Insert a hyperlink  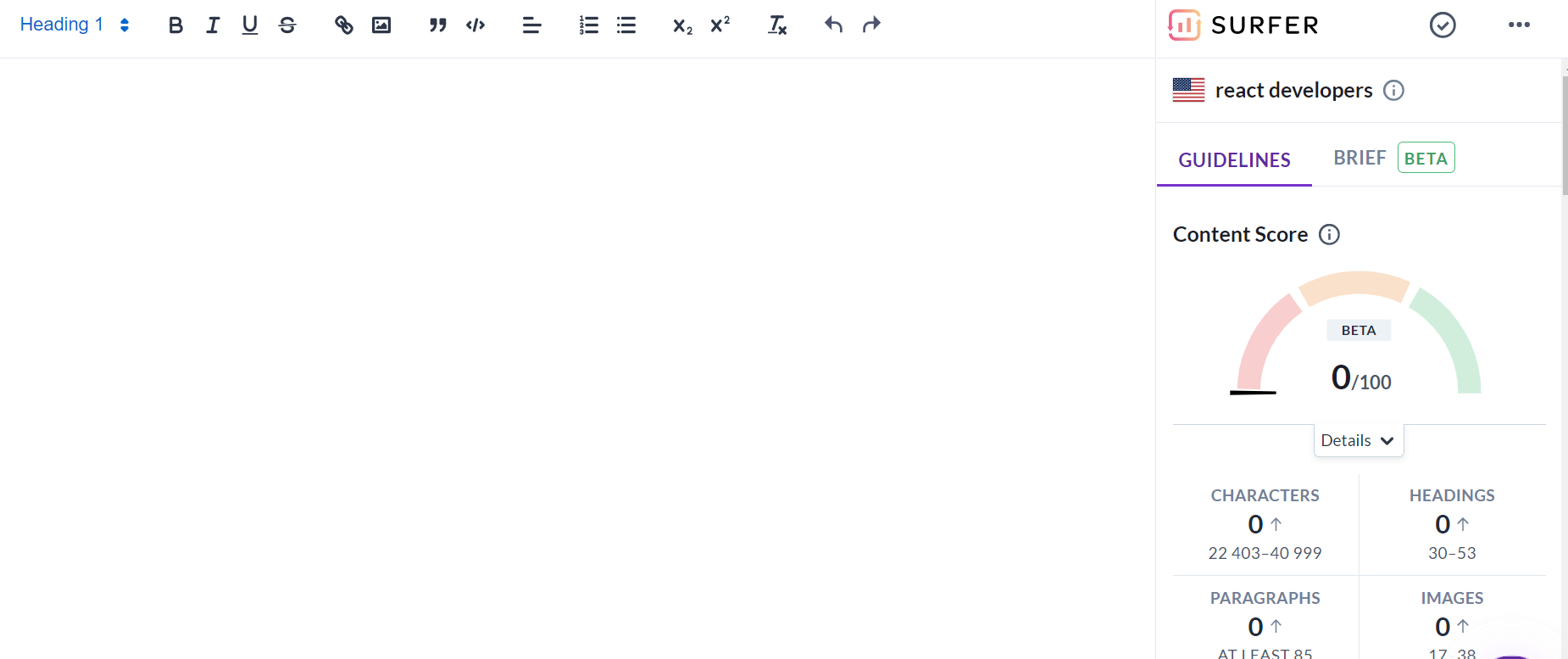tap(343, 25)
